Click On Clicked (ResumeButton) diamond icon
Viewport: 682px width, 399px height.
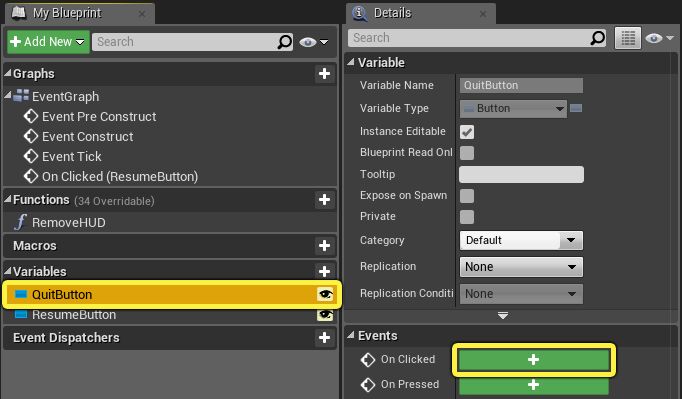pos(31,176)
